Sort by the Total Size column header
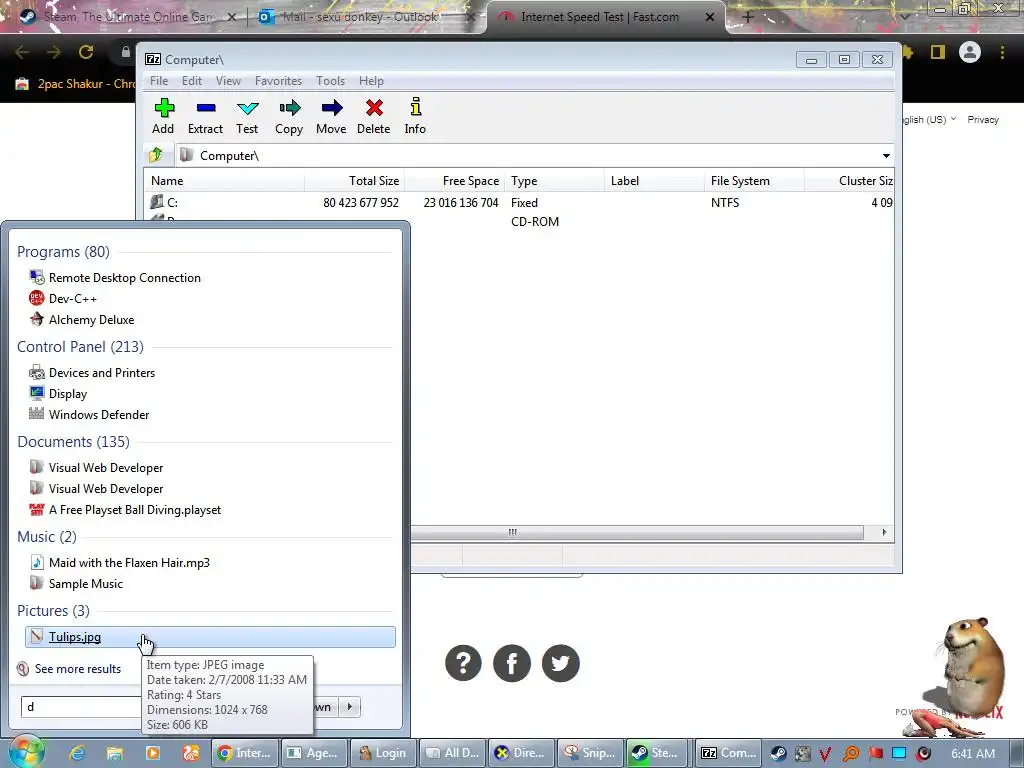Viewport: 1024px width, 768px height. click(x=355, y=181)
